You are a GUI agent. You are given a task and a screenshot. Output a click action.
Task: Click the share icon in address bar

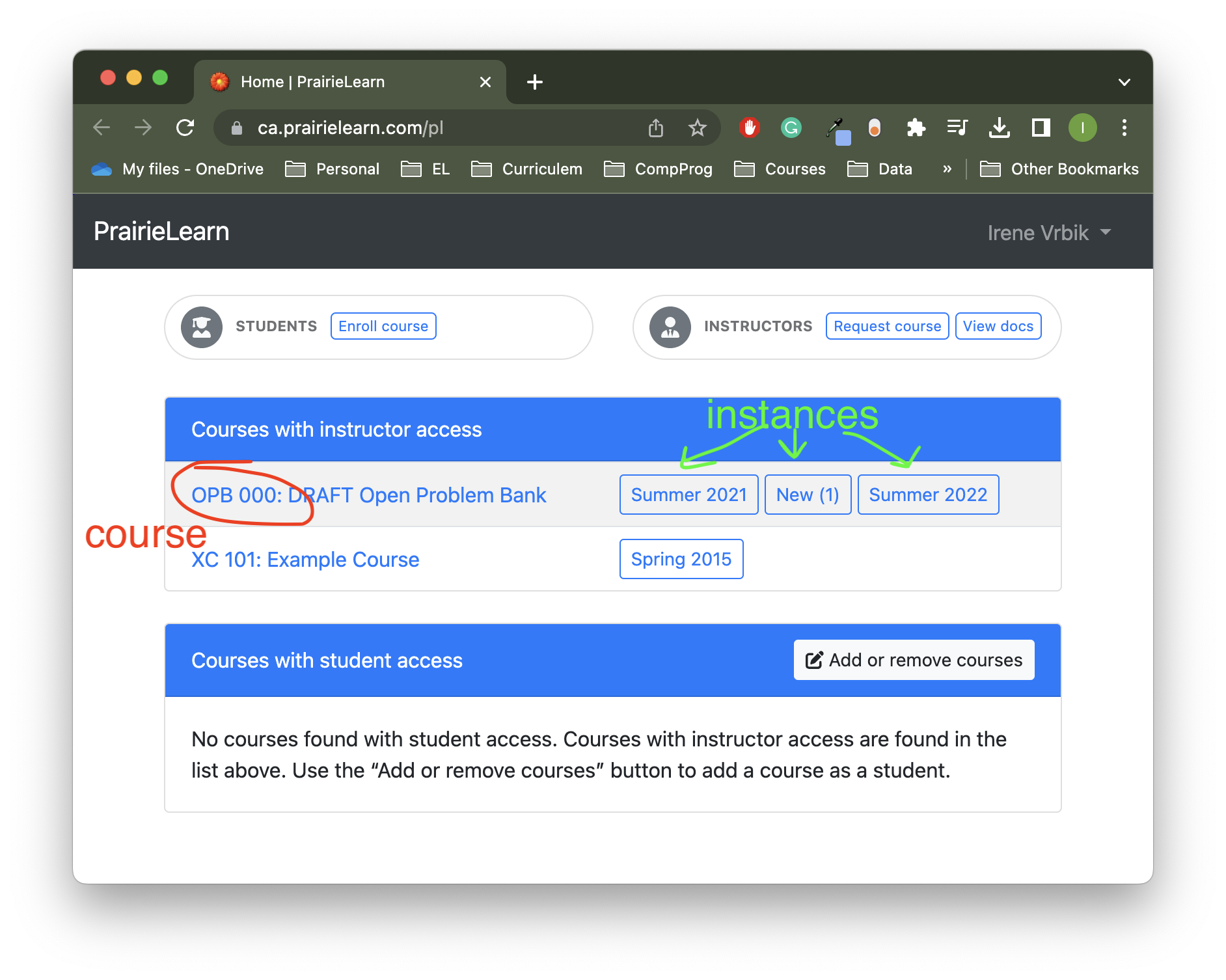coord(656,128)
